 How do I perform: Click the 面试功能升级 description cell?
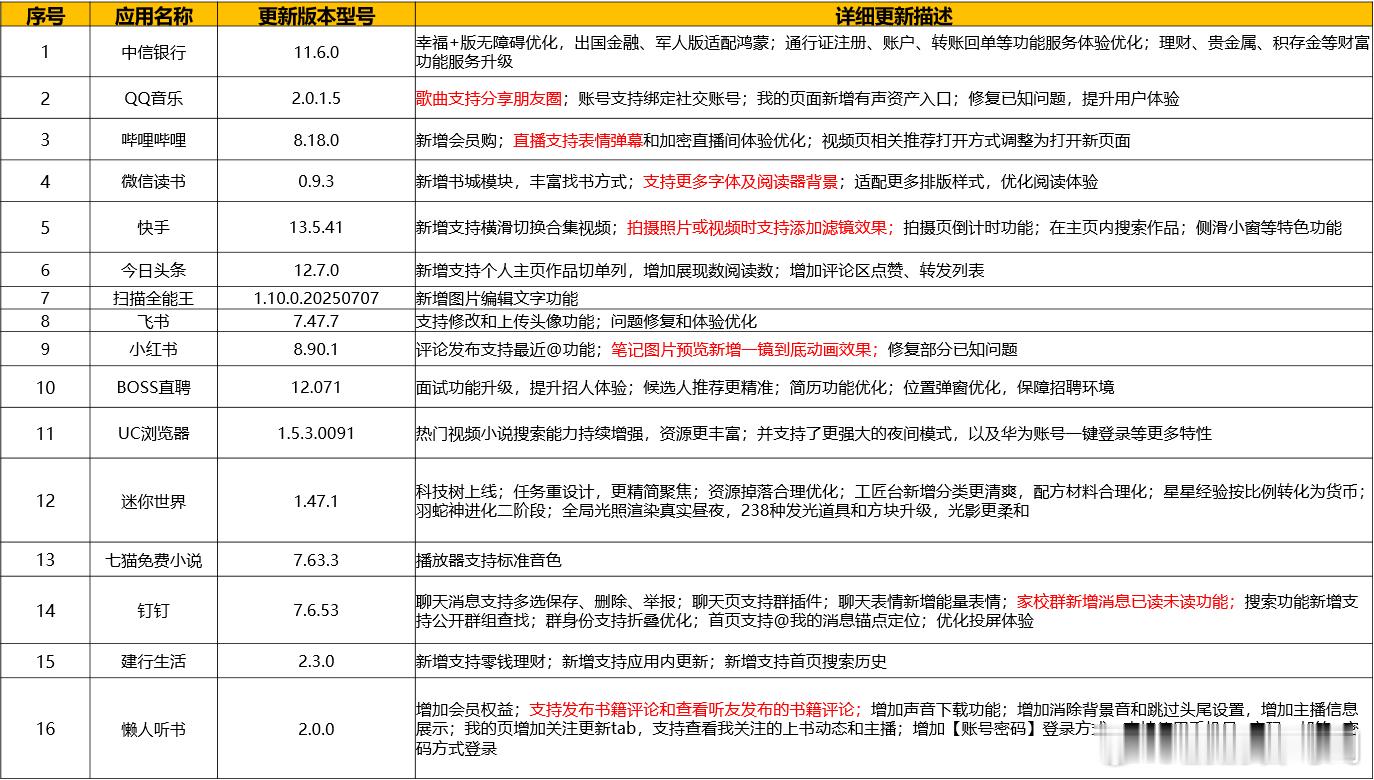pos(893,387)
